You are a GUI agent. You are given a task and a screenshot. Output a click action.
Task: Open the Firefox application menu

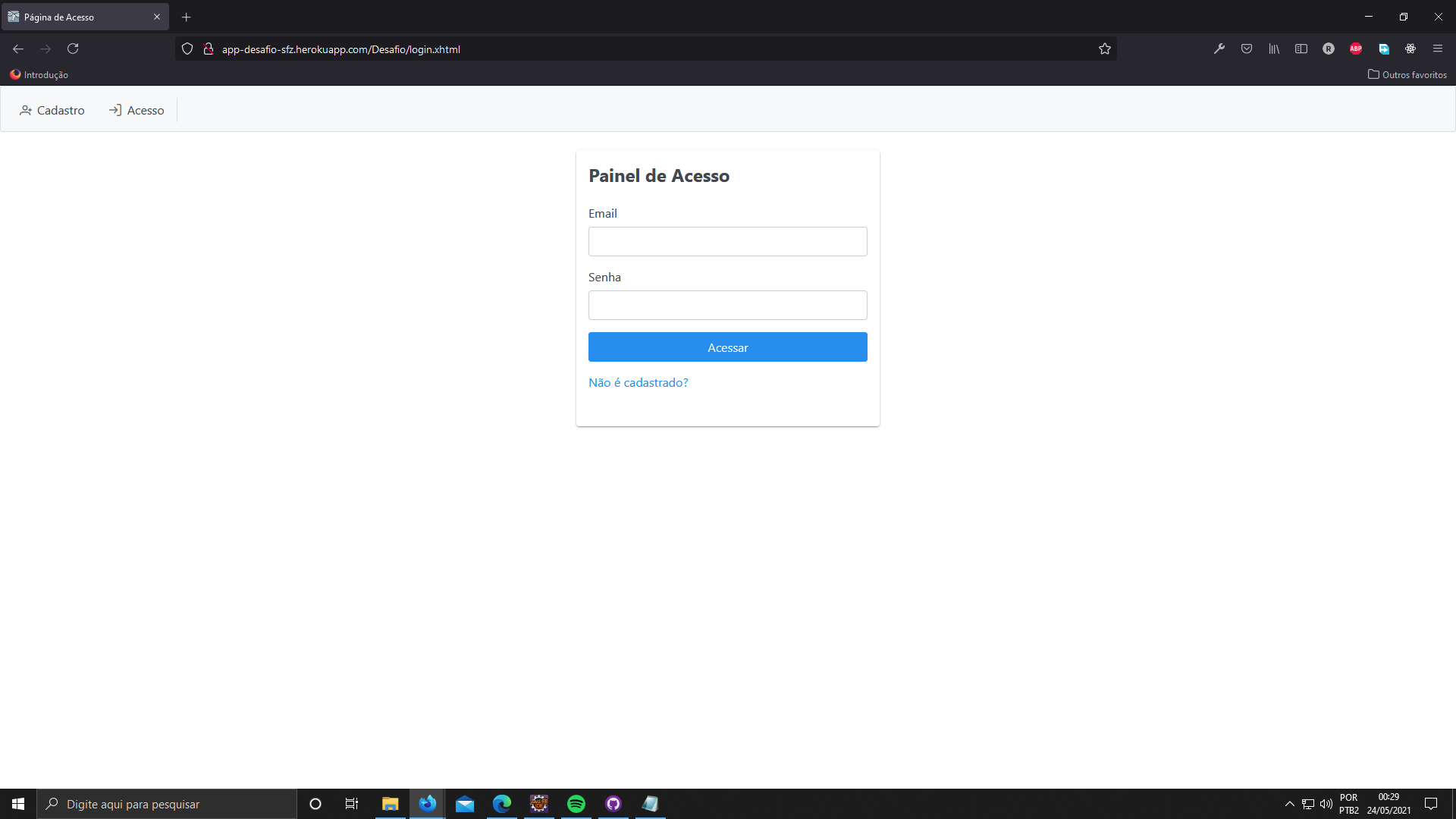(1439, 49)
